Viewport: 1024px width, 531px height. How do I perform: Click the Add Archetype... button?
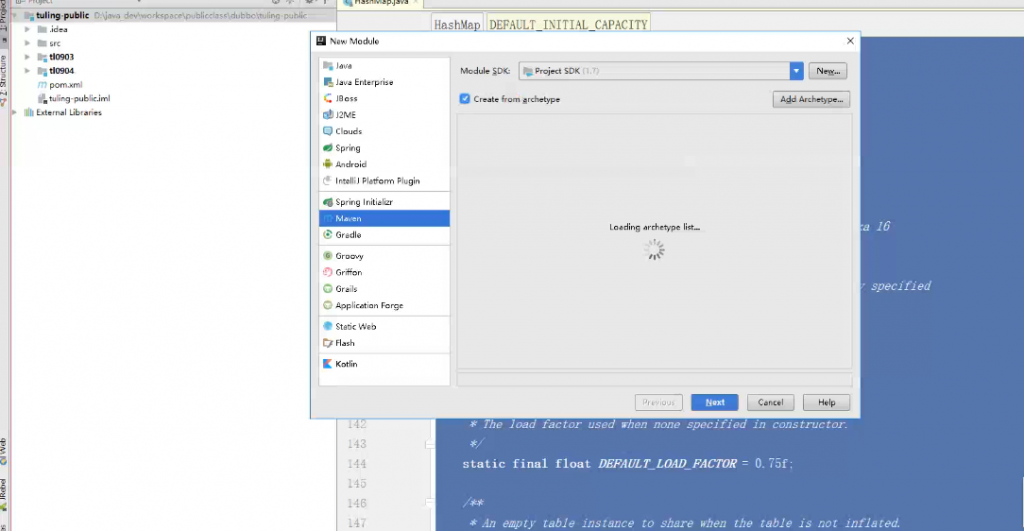[811, 99]
